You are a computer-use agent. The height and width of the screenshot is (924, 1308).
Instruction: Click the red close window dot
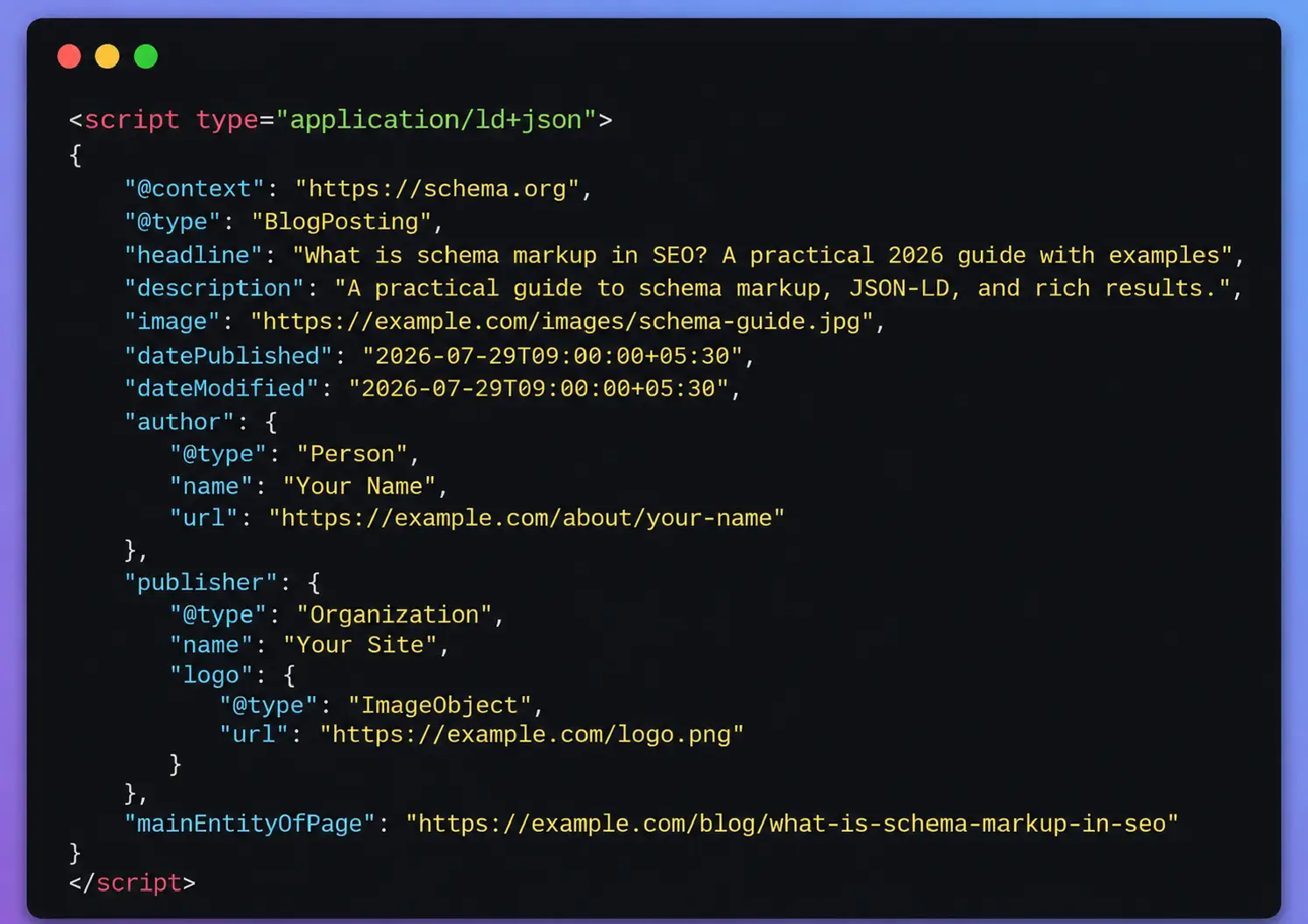coord(69,56)
